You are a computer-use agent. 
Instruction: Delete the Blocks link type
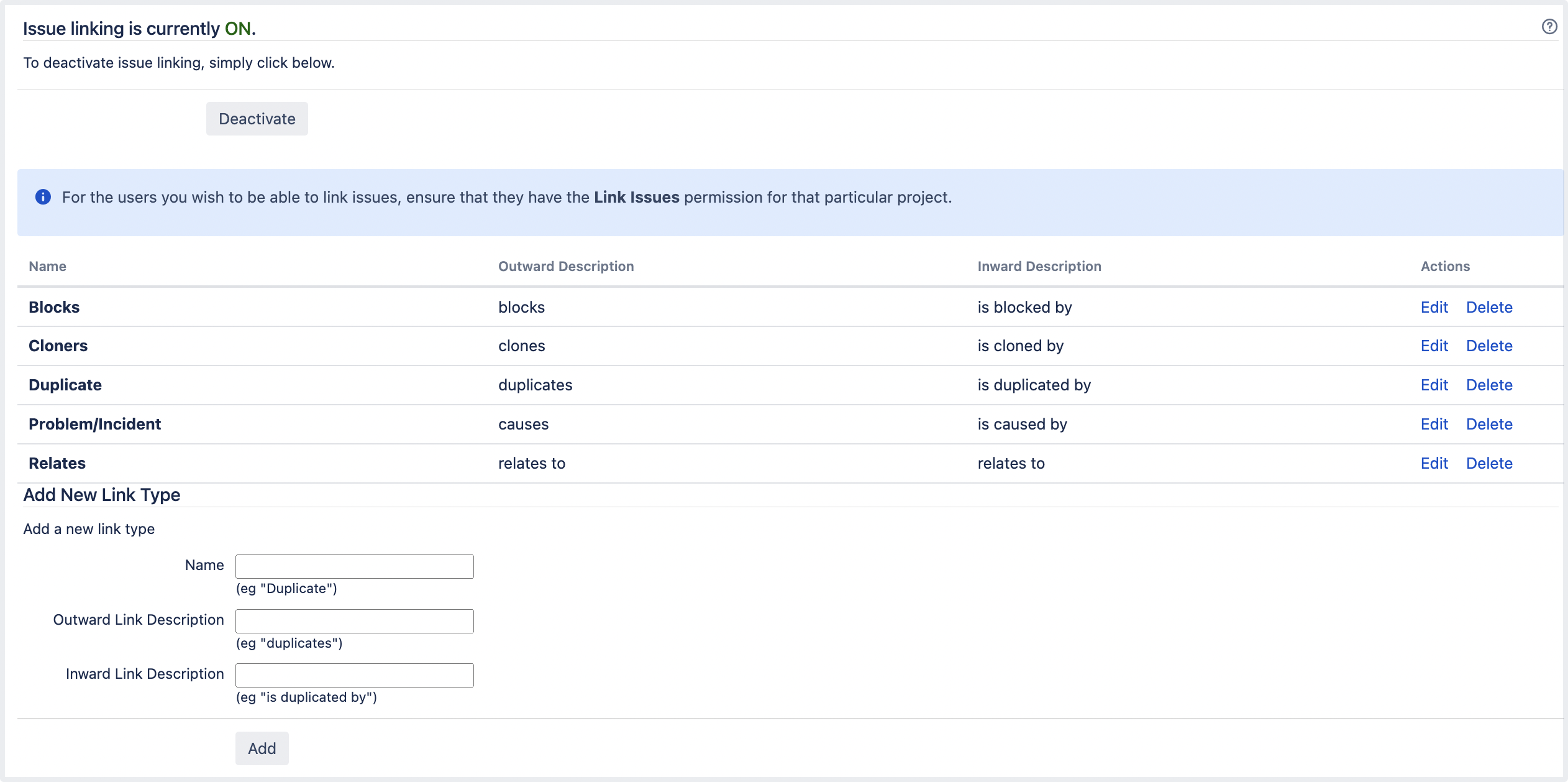coord(1489,307)
